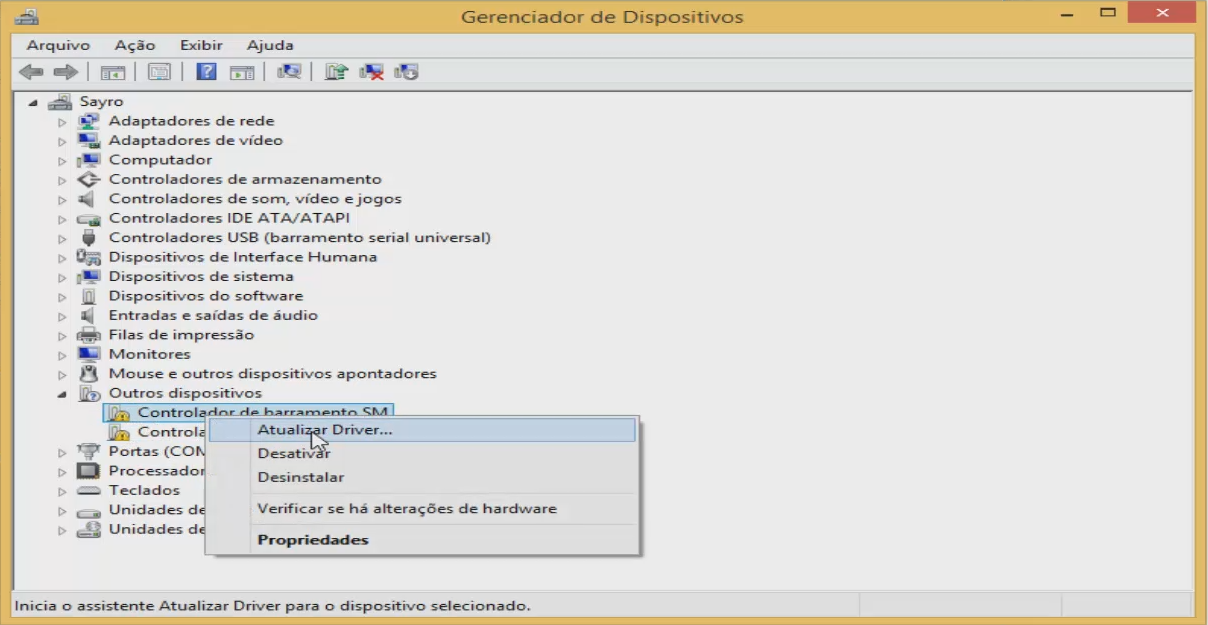Image resolution: width=1208 pixels, height=625 pixels.
Task: Select the Processador tree row label
Action: point(157,471)
